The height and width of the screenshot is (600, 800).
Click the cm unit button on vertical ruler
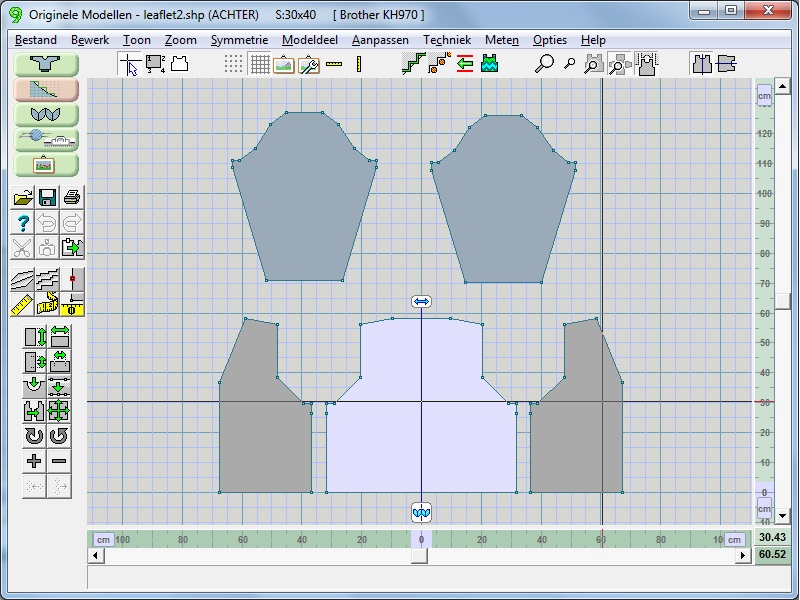tap(764, 95)
